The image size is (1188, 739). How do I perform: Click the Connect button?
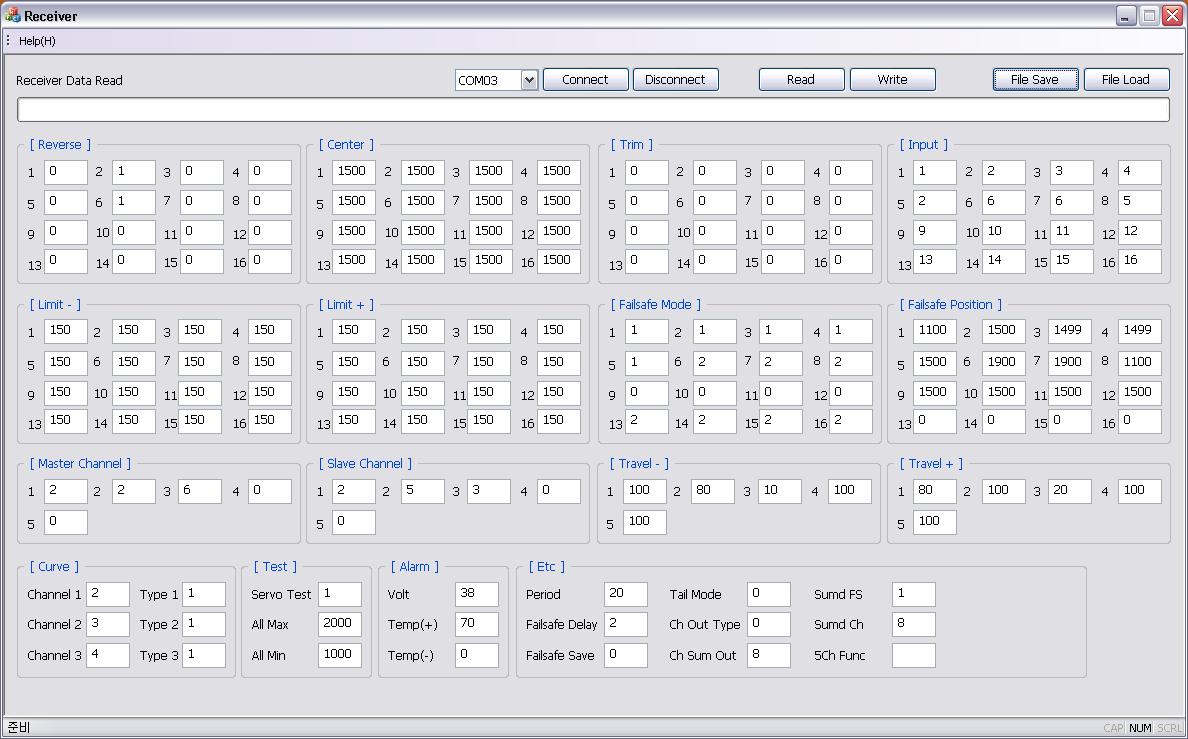point(585,80)
